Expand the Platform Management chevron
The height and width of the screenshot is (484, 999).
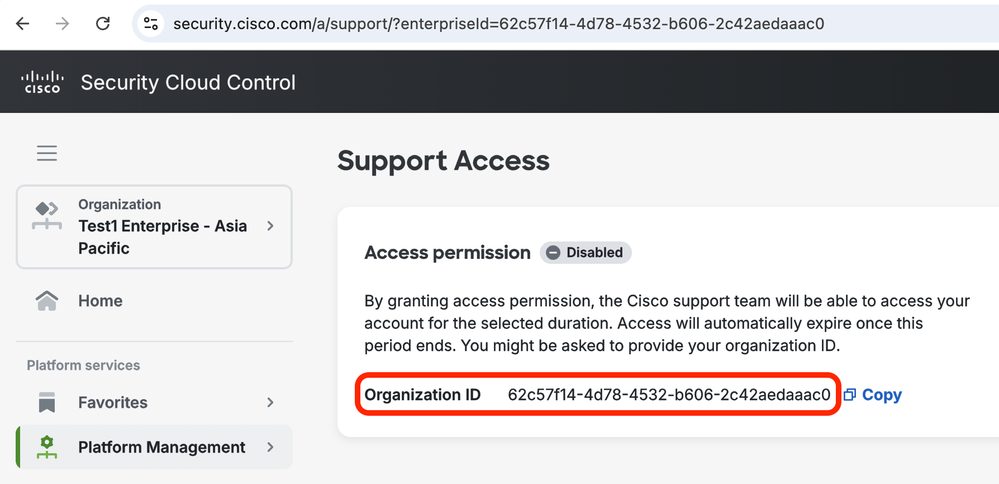click(x=271, y=447)
